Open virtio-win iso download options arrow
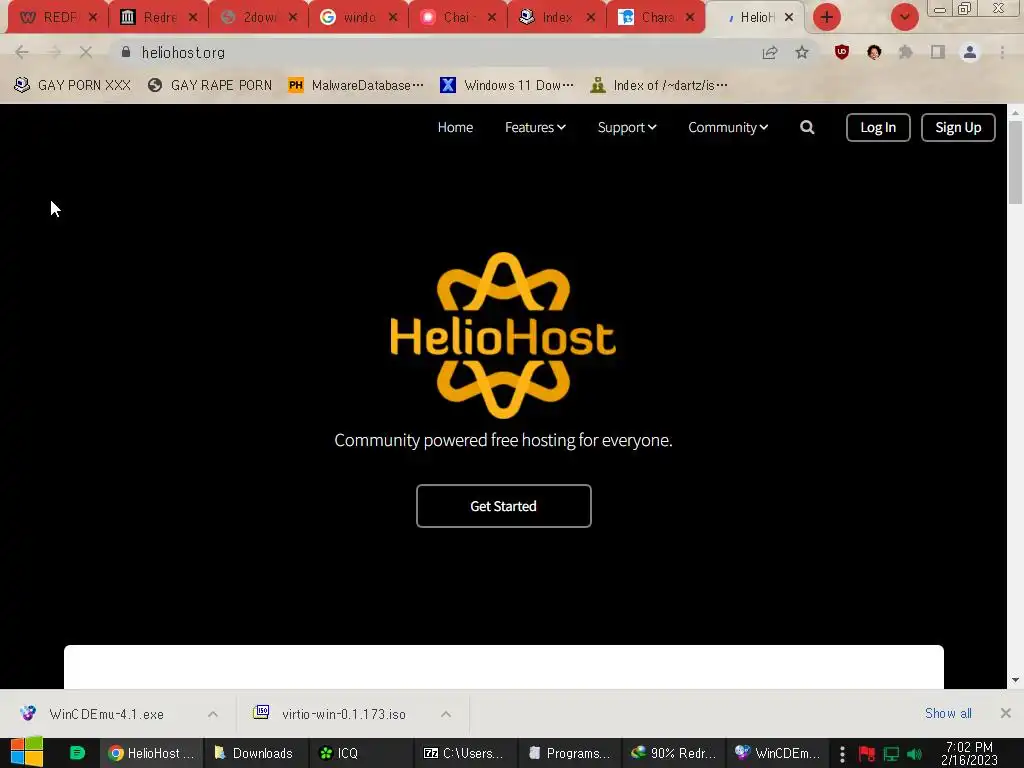Viewport: 1024px width, 768px height. click(x=446, y=714)
